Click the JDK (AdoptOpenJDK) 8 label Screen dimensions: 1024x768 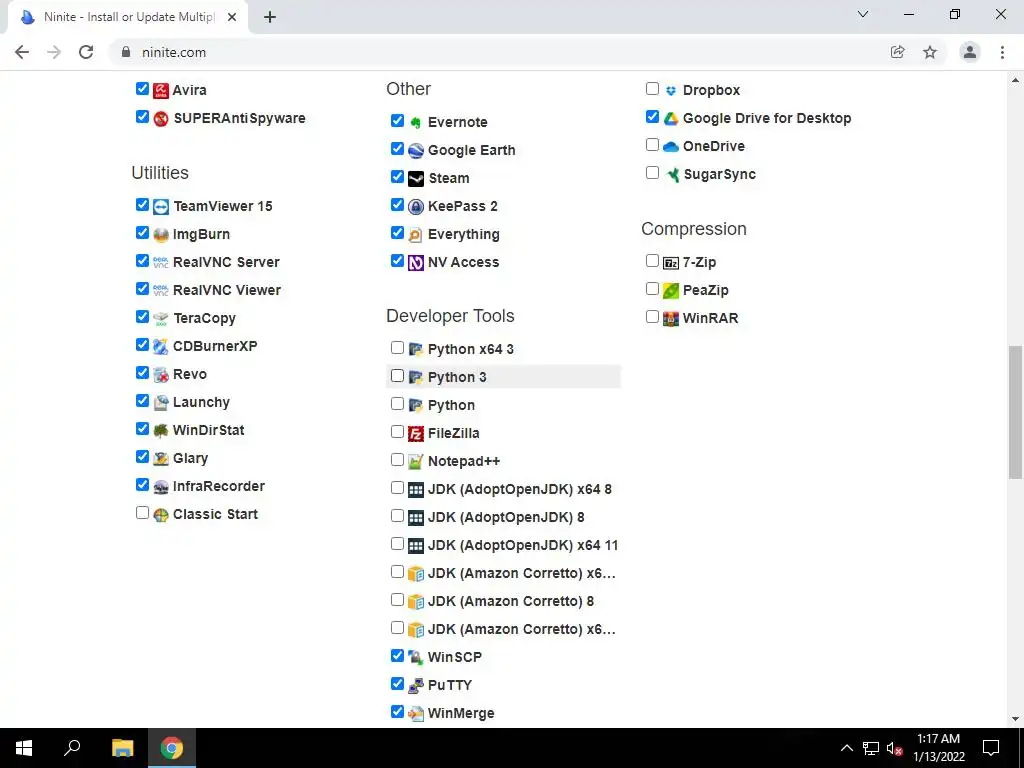506,517
